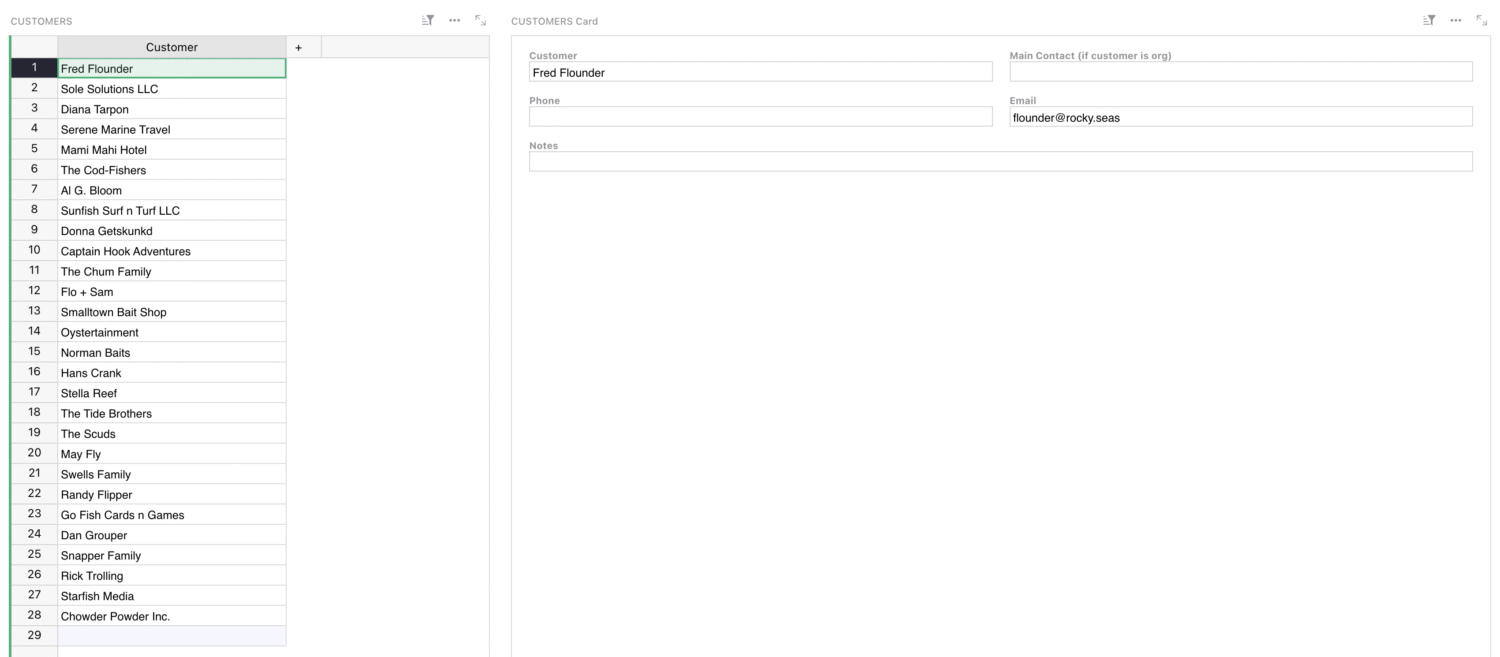
Task: Select the Swells Family cell
Action: click(172, 474)
